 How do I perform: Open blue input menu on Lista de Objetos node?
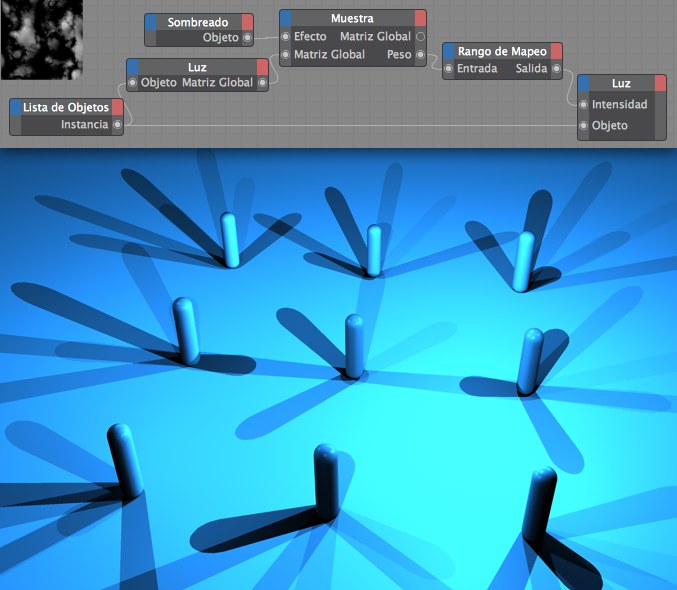point(16,107)
